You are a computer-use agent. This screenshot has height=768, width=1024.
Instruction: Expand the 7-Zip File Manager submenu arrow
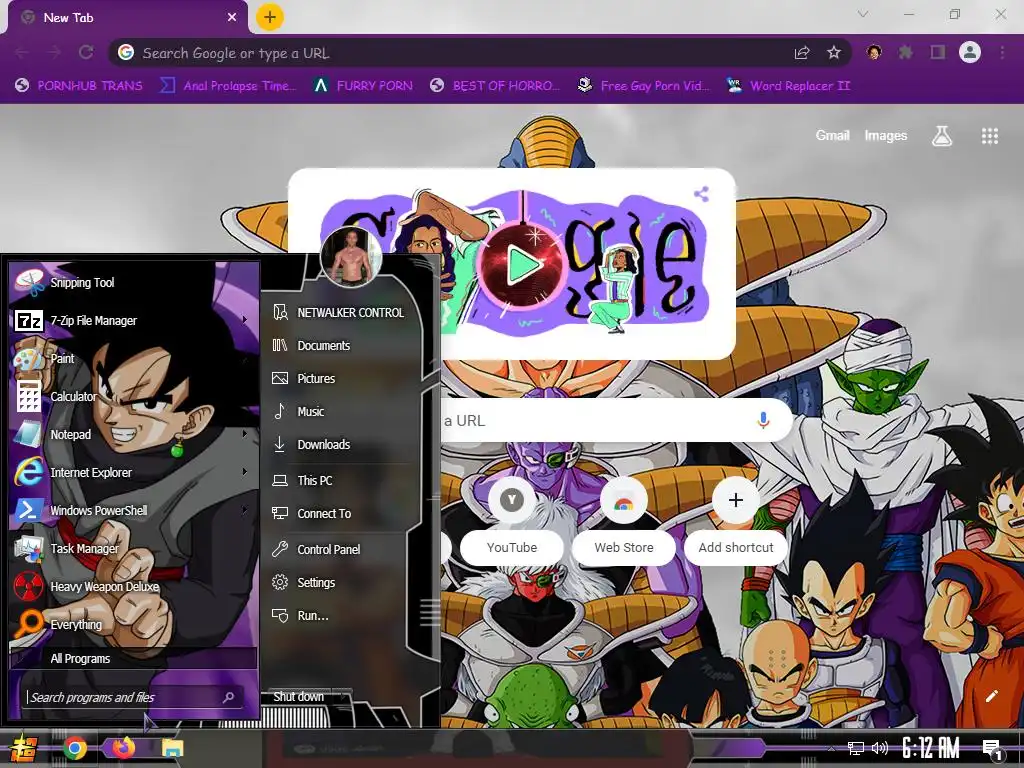tap(245, 319)
